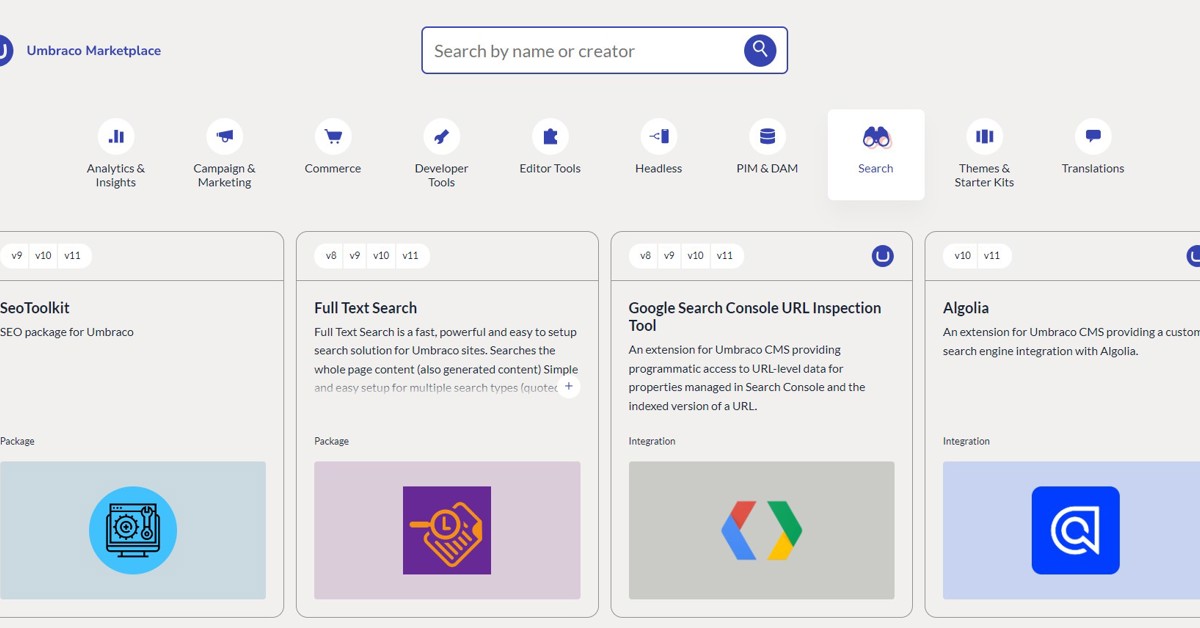
Task: Select the Search binoculars icon
Action: (875, 135)
